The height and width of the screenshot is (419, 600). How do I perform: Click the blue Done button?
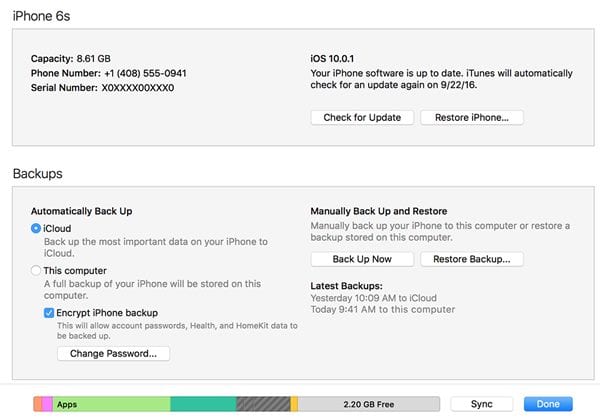pyautogui.click(x=548, y=404)
